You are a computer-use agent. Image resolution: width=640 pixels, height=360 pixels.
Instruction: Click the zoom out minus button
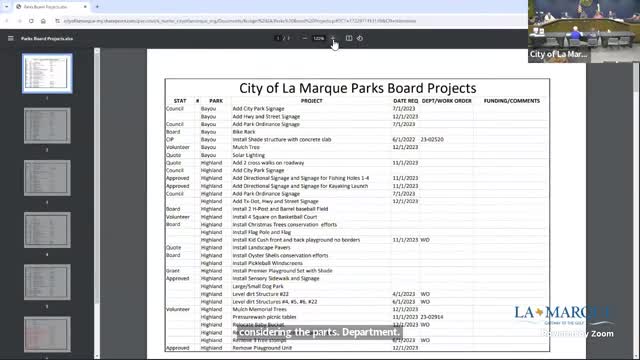(304, 38)
